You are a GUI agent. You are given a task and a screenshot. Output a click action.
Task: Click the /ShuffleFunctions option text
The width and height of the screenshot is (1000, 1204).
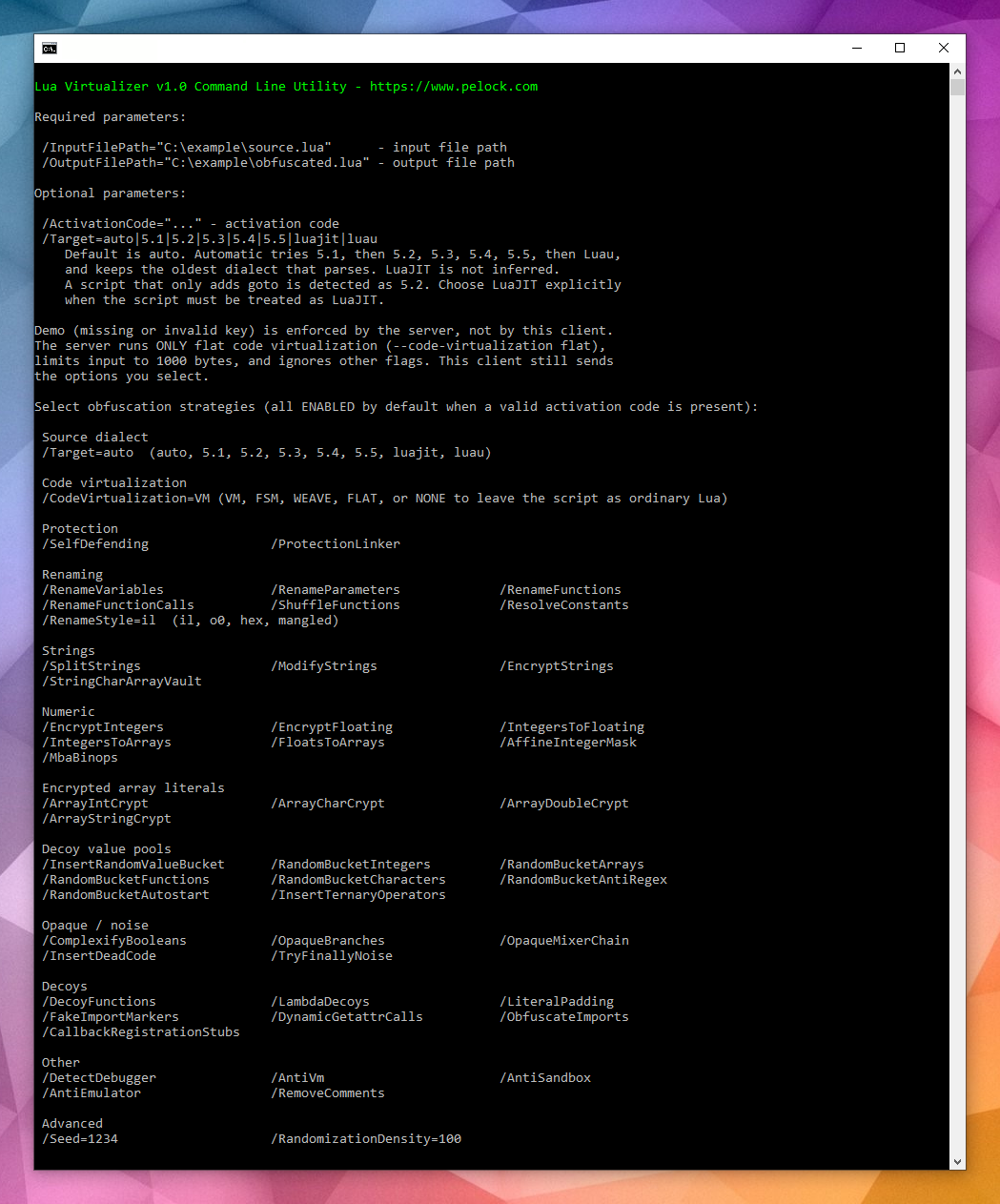(336, 605)
